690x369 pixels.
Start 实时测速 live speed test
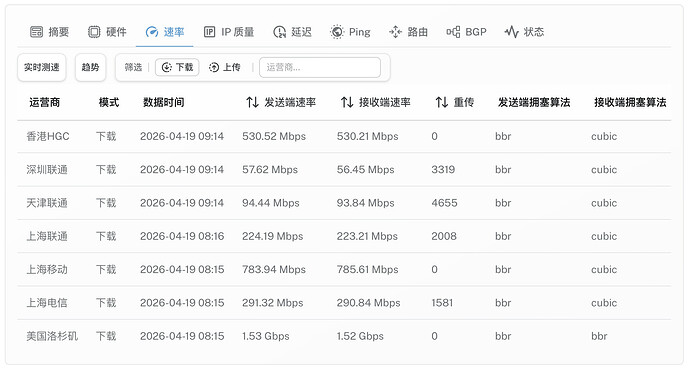42,67
